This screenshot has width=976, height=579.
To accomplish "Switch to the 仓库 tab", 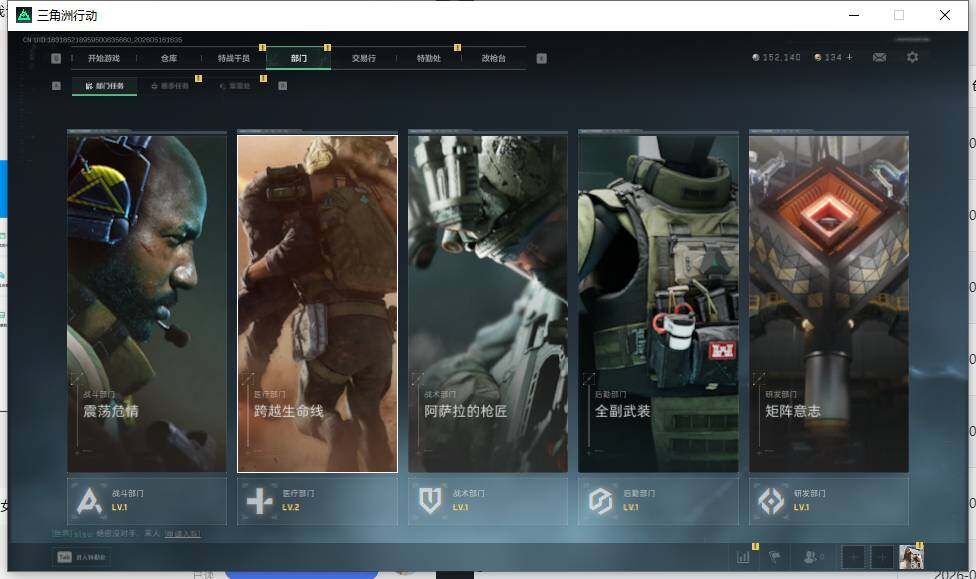I will (x=169, y=59).
